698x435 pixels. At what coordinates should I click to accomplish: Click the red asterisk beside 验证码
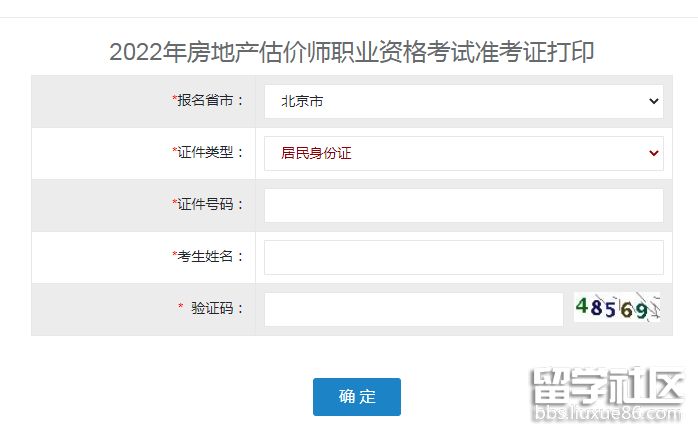[x=181, y=308]
